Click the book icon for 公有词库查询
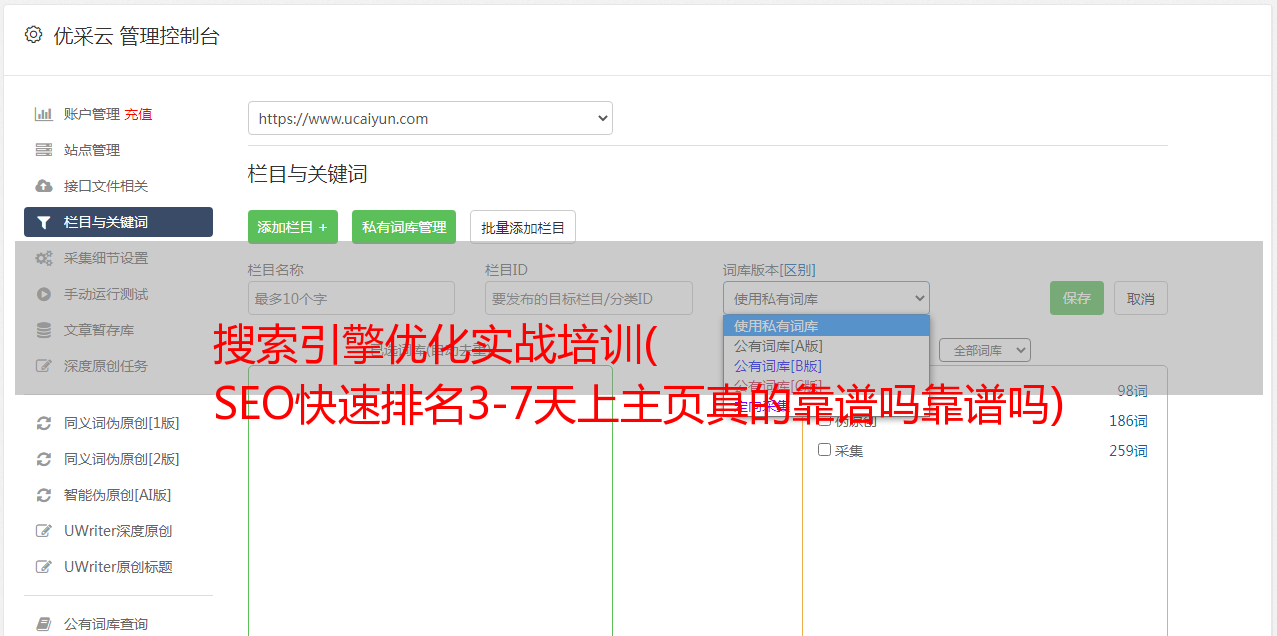The height and width of the screenshot is (636, 1277). (x=44, y=624)
